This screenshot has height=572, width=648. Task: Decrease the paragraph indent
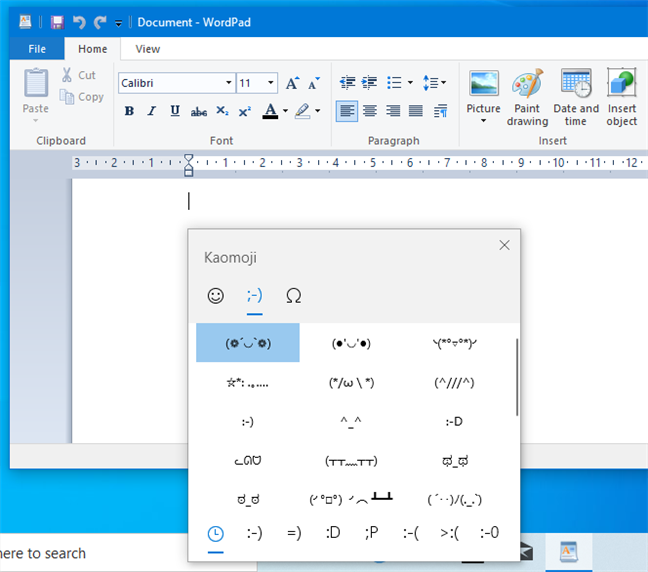[x=347, y=83]
